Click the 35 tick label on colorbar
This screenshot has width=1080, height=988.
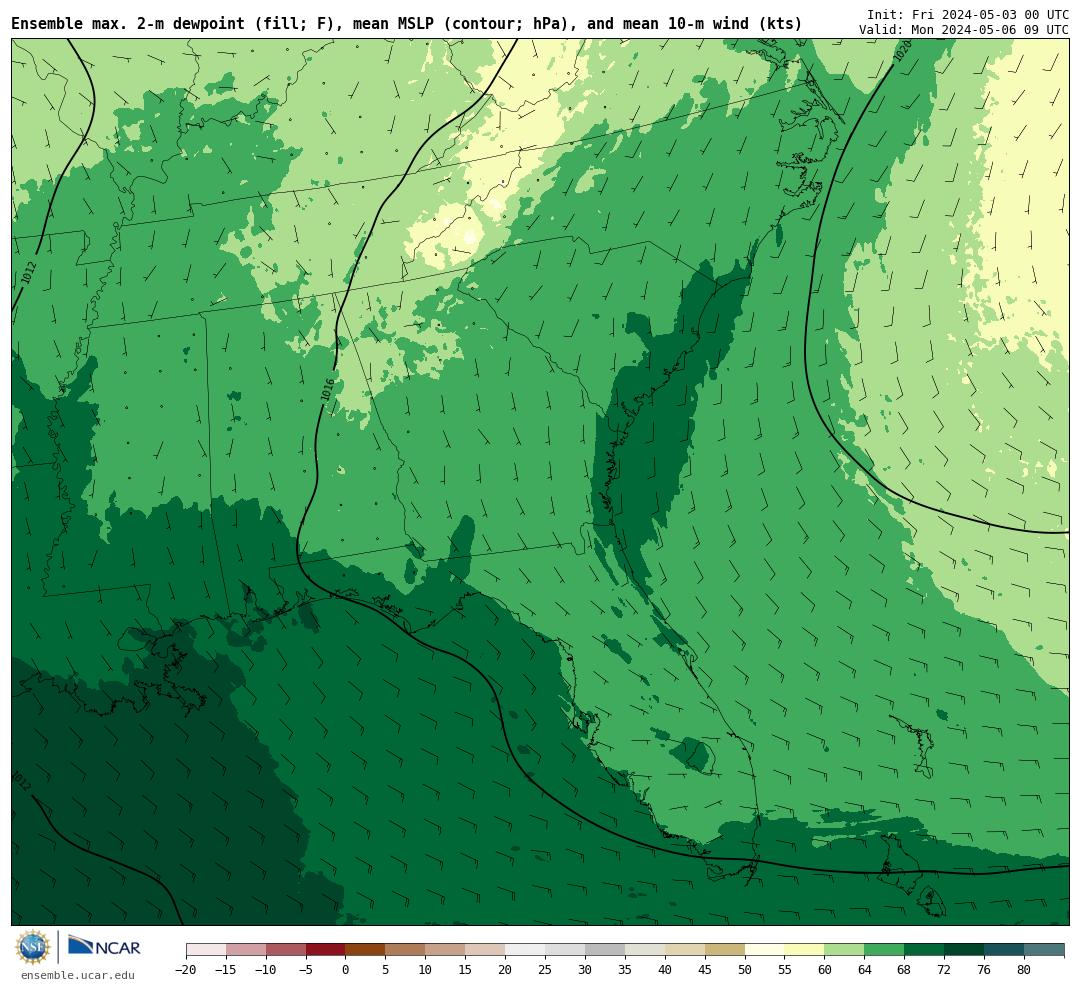click(x=625, y=970)
